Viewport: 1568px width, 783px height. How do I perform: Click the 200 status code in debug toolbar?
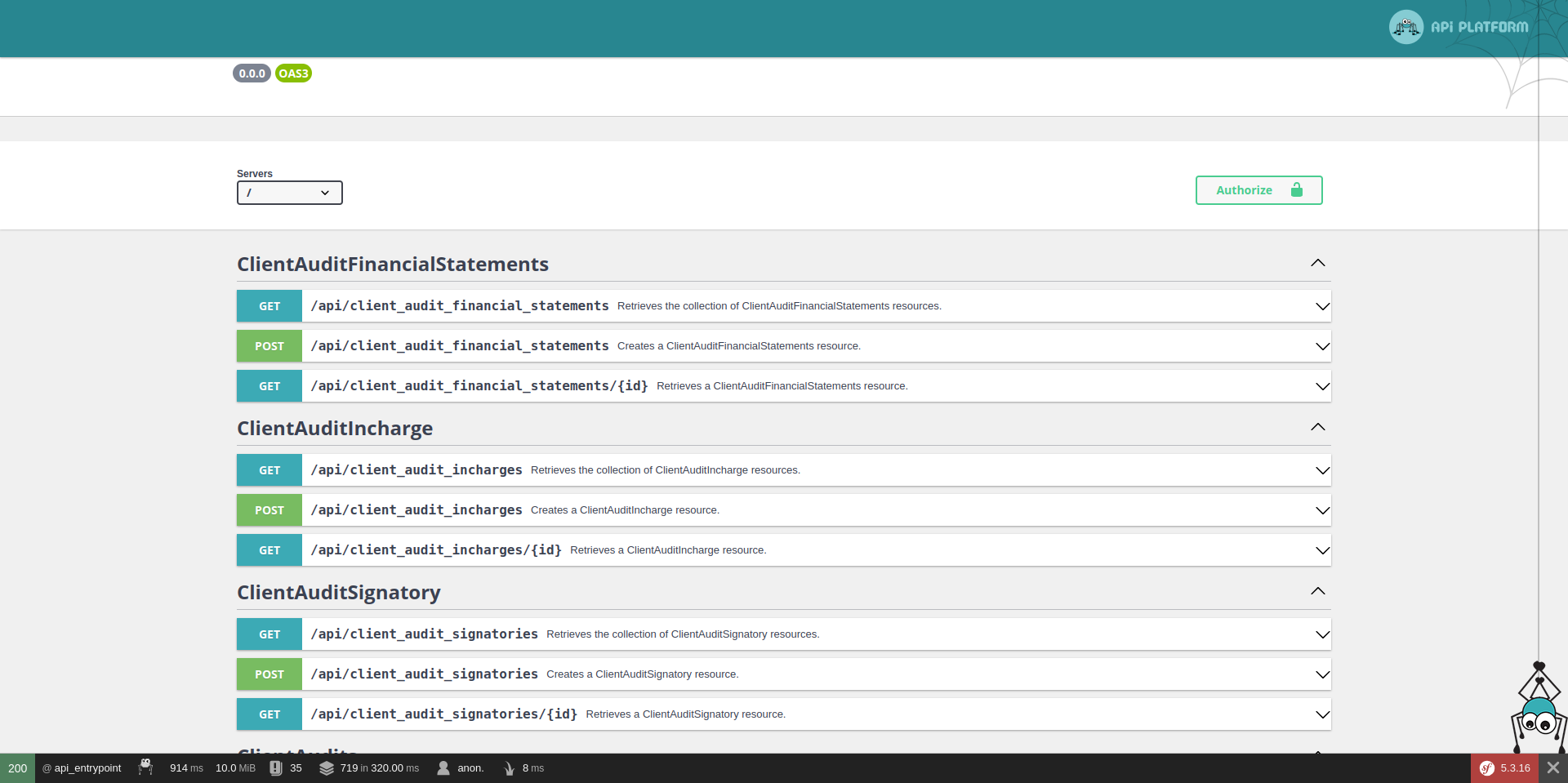(x=17, y=767)
